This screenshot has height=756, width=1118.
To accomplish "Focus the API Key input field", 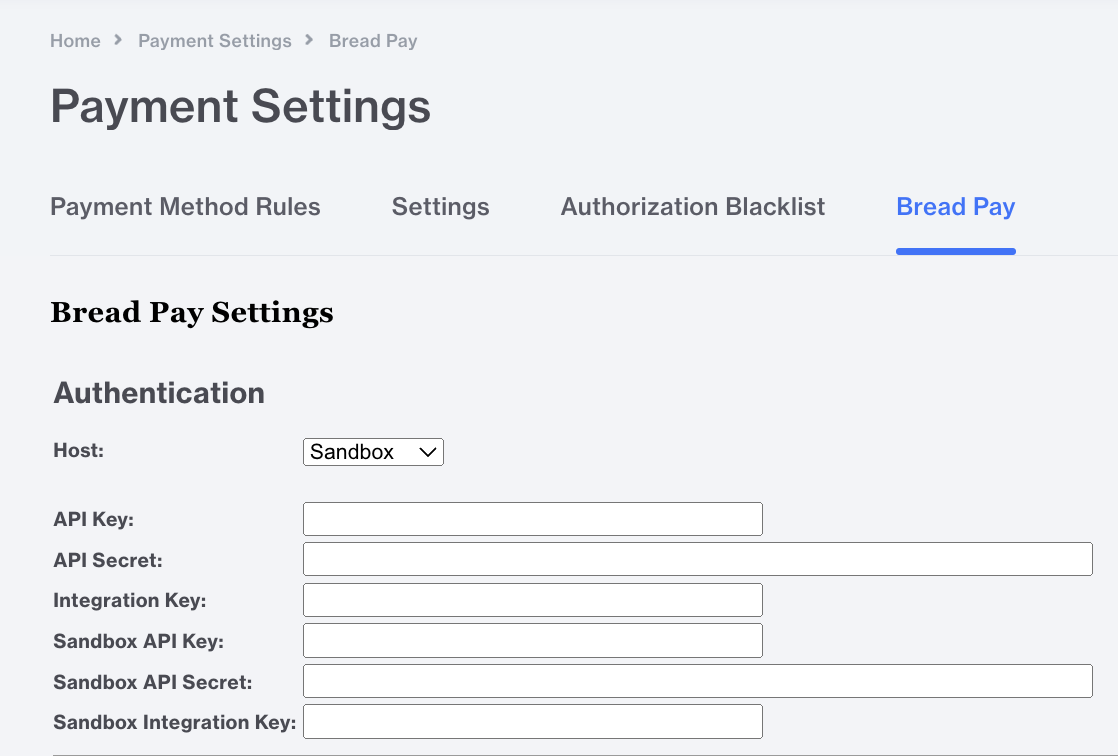I will 532,519.
